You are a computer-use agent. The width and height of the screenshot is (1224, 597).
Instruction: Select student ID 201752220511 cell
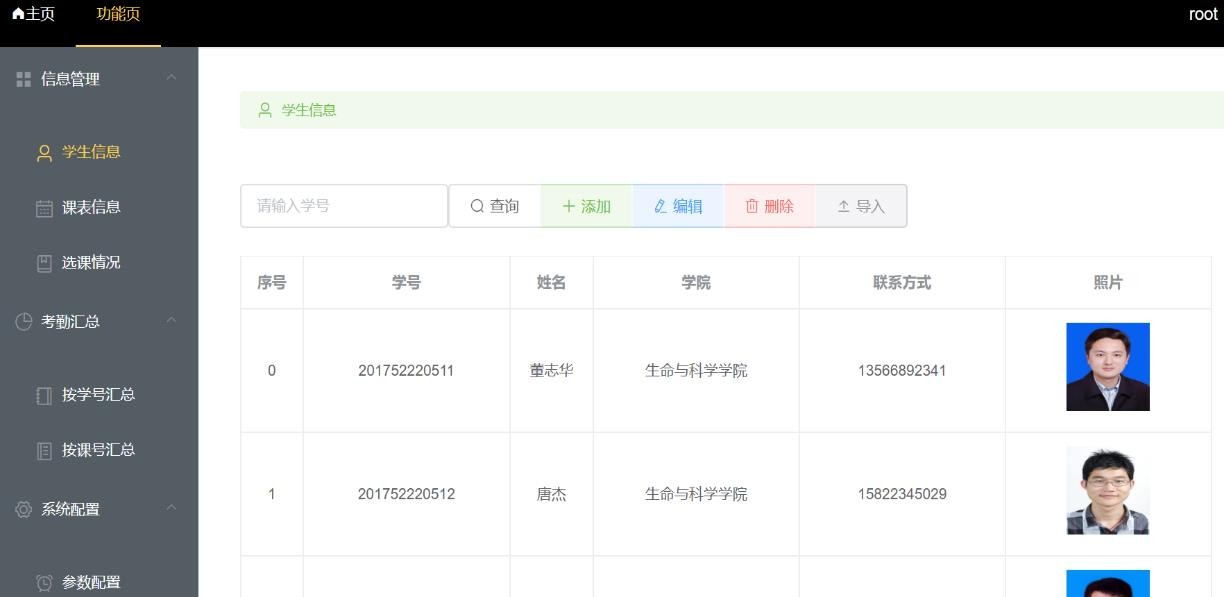406,371
